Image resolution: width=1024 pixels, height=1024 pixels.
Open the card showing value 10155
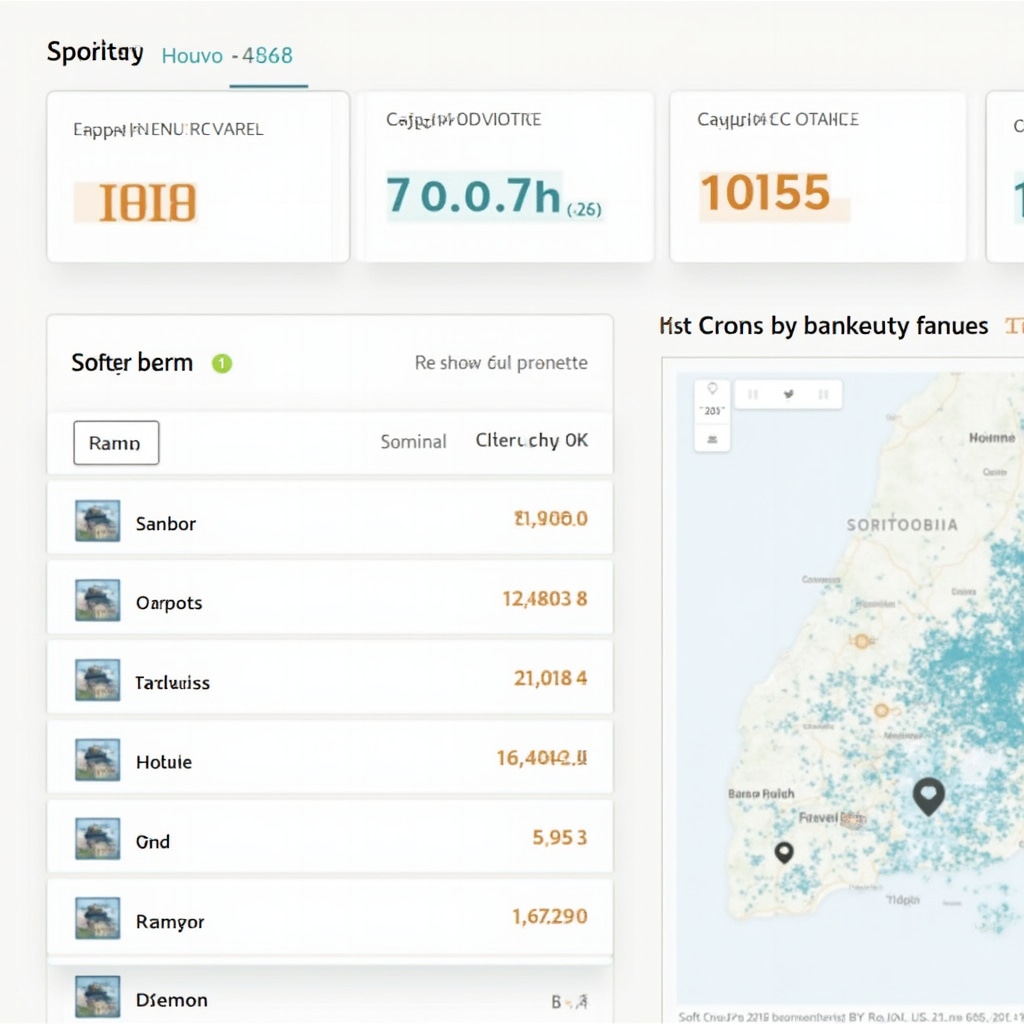point(817,177)
